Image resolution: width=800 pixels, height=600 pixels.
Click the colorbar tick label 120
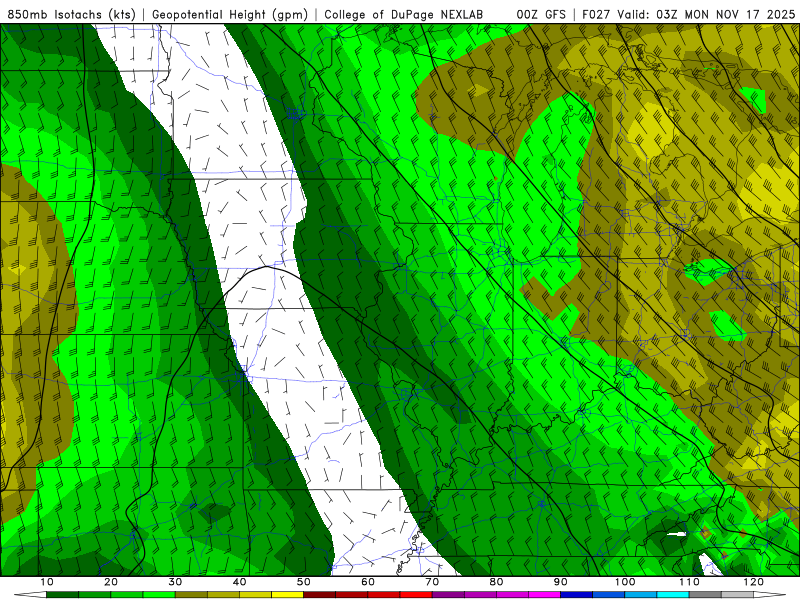753,582
